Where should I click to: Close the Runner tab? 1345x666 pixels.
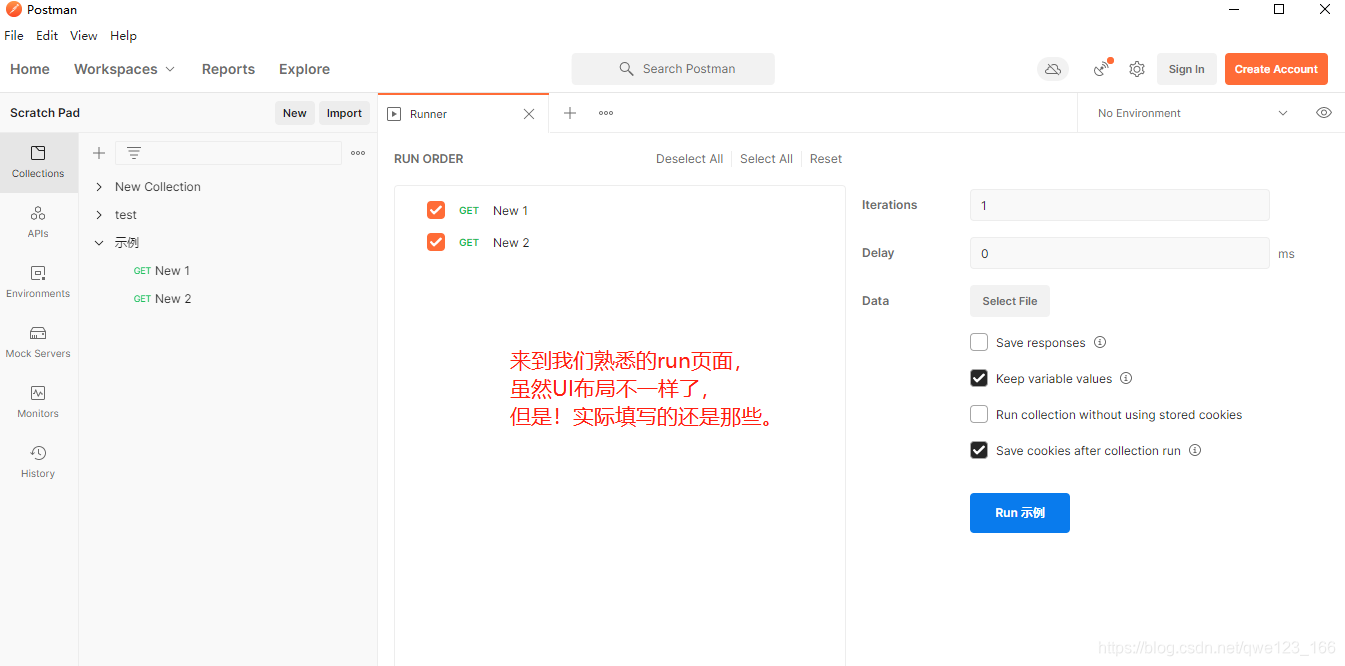click(529, 114)
